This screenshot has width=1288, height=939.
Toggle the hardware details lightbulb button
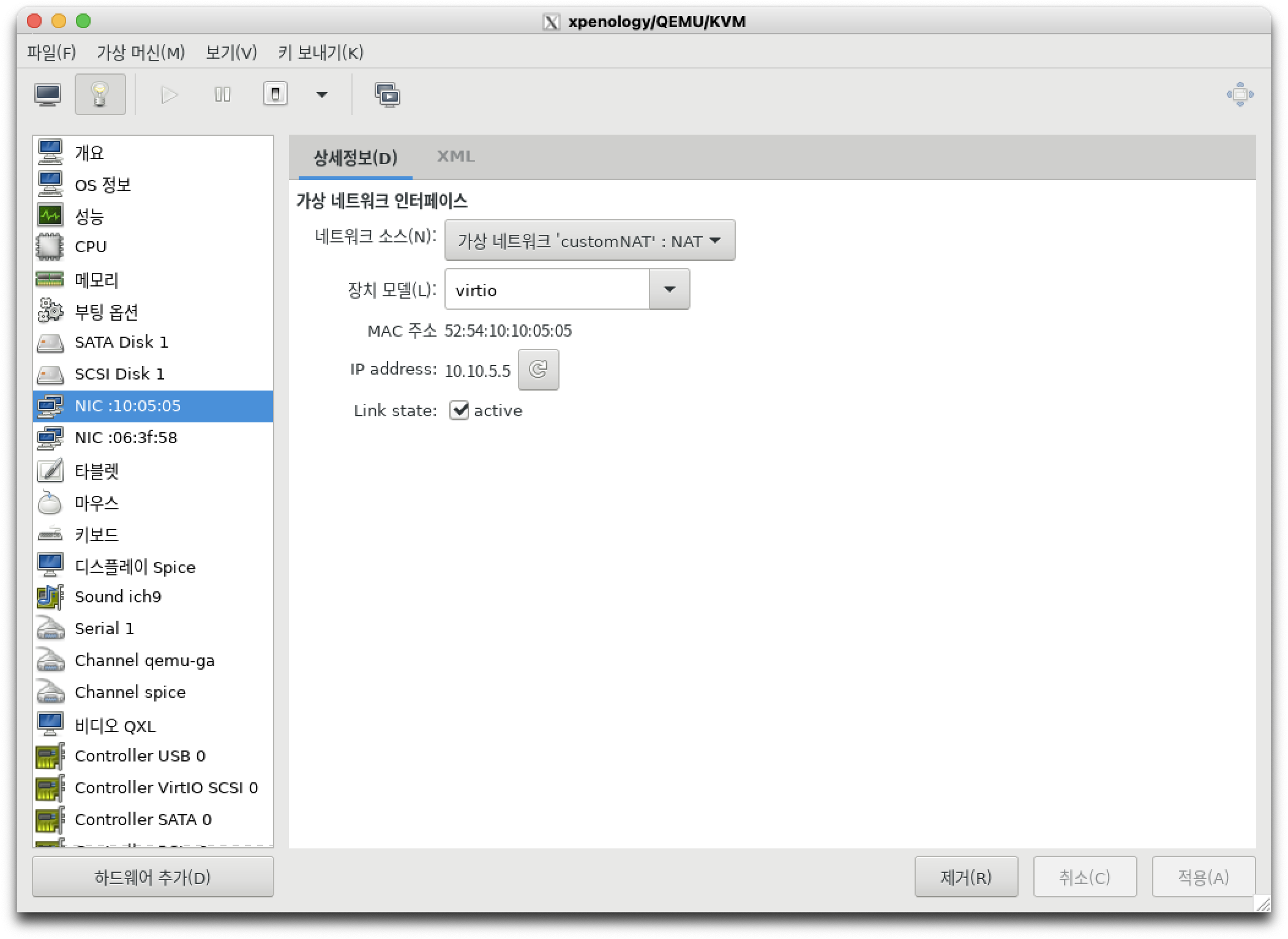[x=100, y=95]
